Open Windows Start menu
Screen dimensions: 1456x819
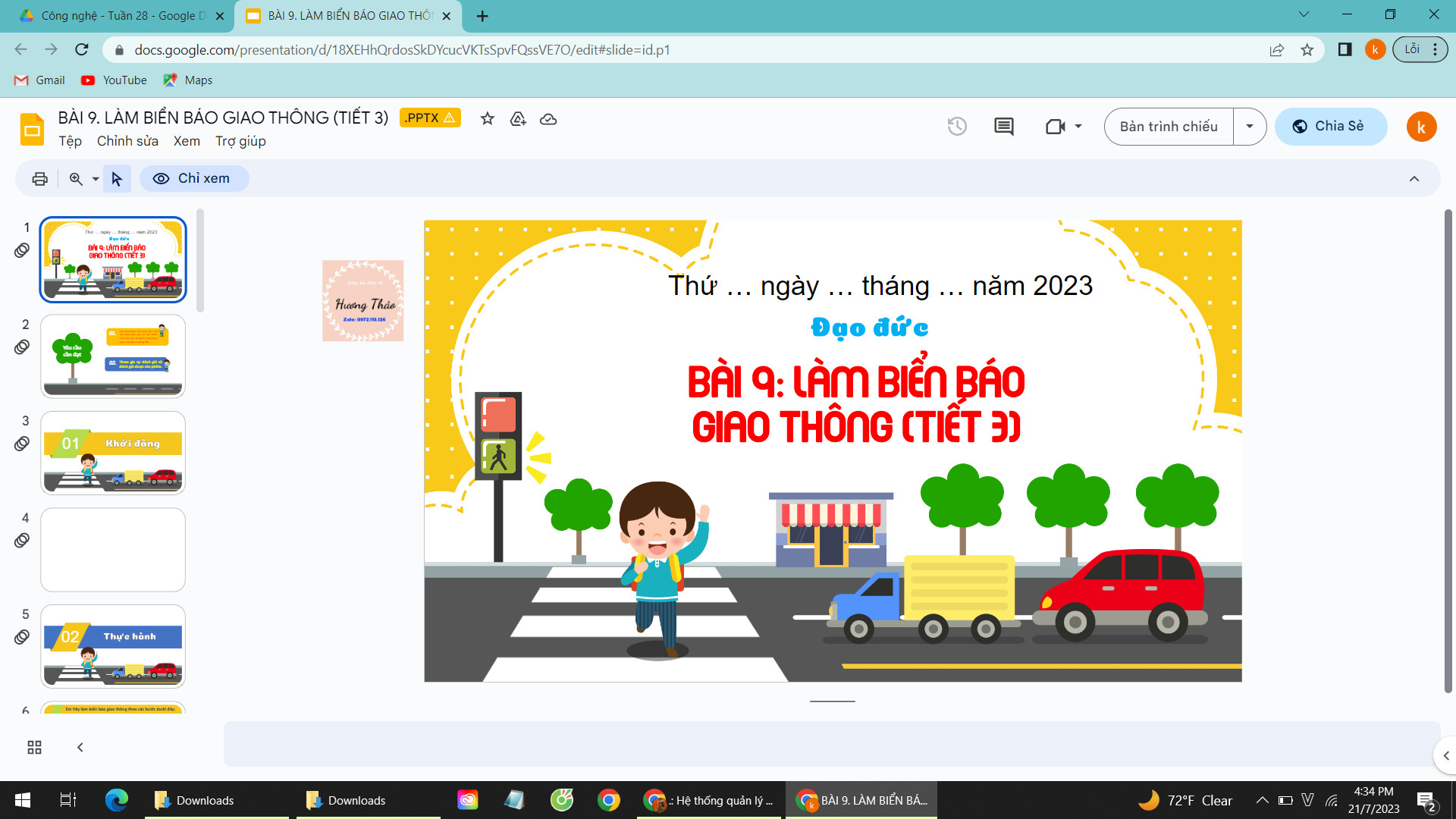tap(23, 800)
